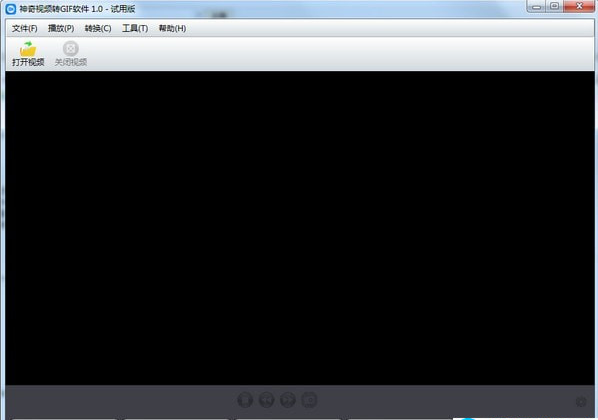Image resolution: width=598 pixels, height=420 pixels.
Task: Maximize the GIF converter window
Action: pyautogui.click(x=555, y=6)
